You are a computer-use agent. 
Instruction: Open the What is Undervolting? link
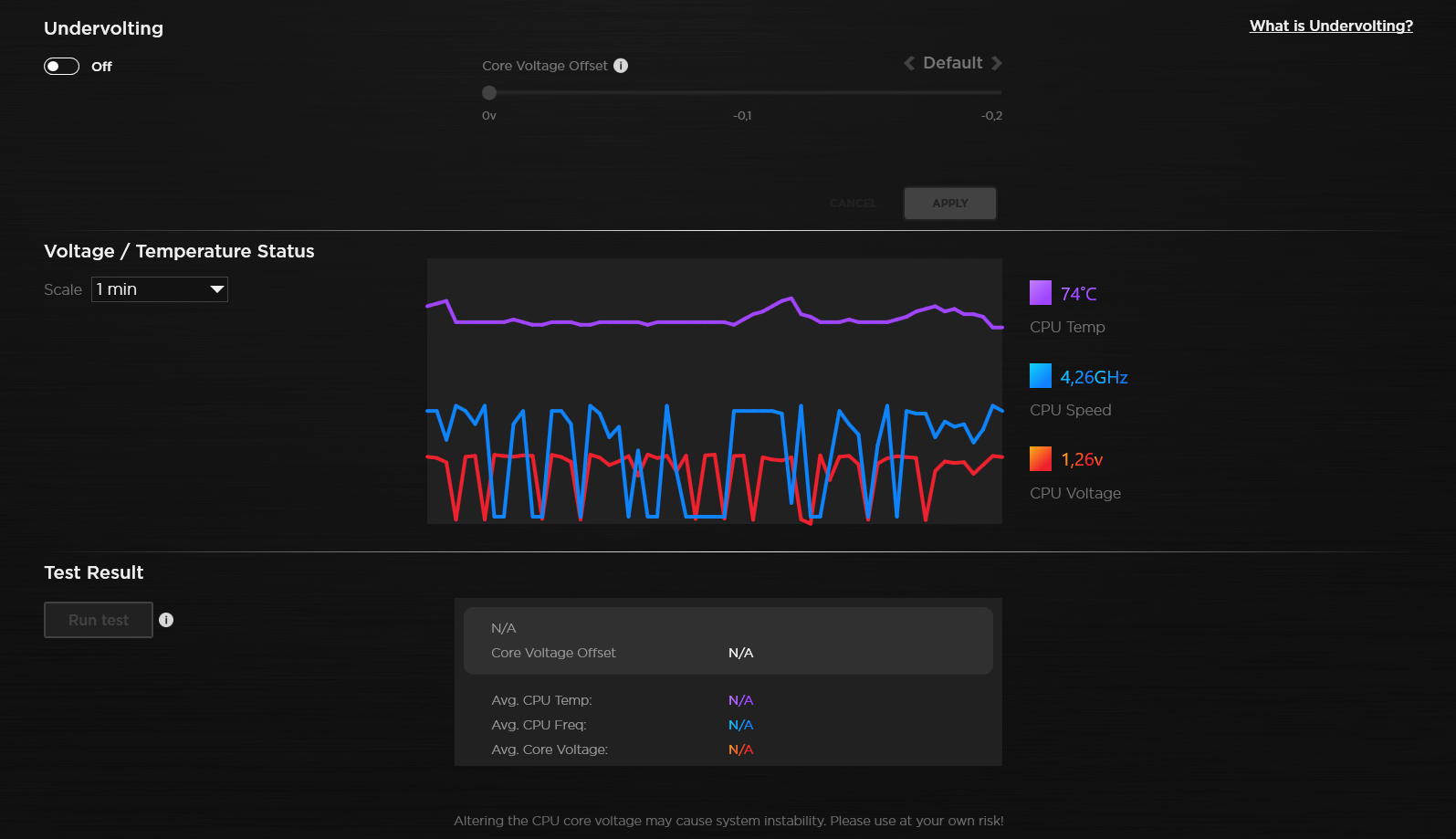(x=1331, y=26)
